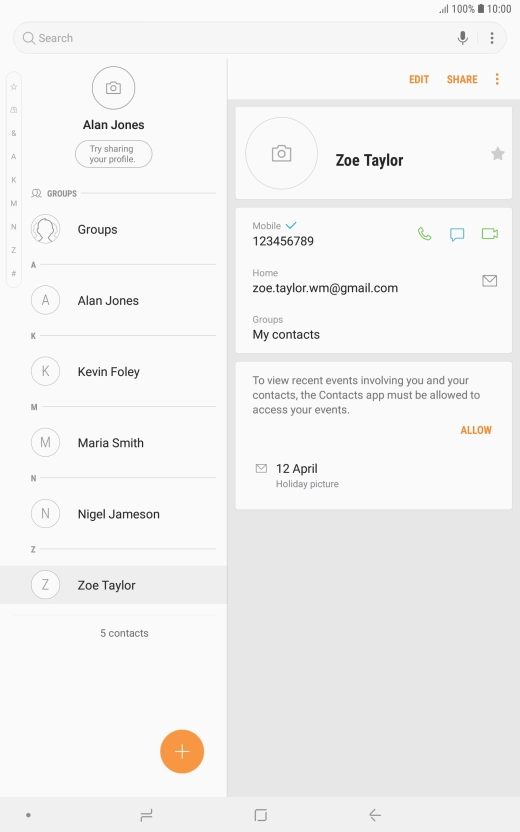Screen dimensions: 520x832
Task: Toggle favorite star for Zoe Taylor
Action: 497,154
